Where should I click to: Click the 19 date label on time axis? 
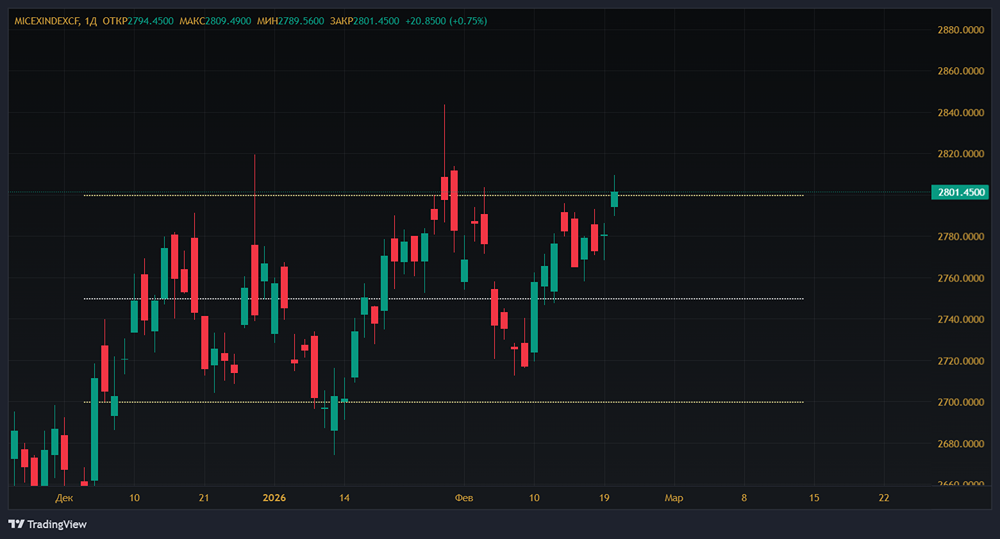pyautogui.click(x=604, y=498)
